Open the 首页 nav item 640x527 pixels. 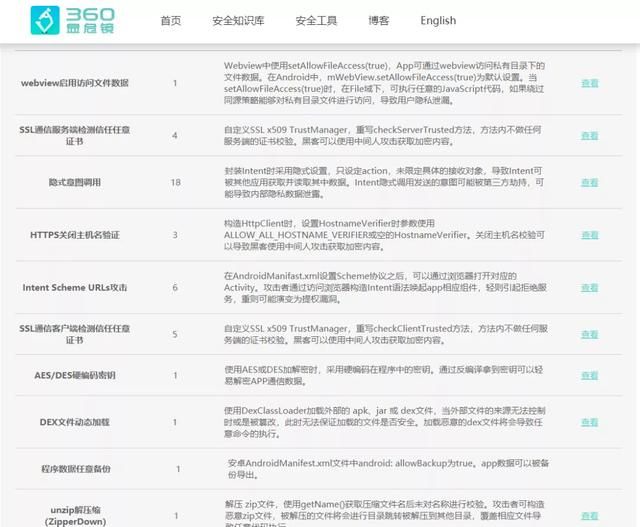(171, 20)
